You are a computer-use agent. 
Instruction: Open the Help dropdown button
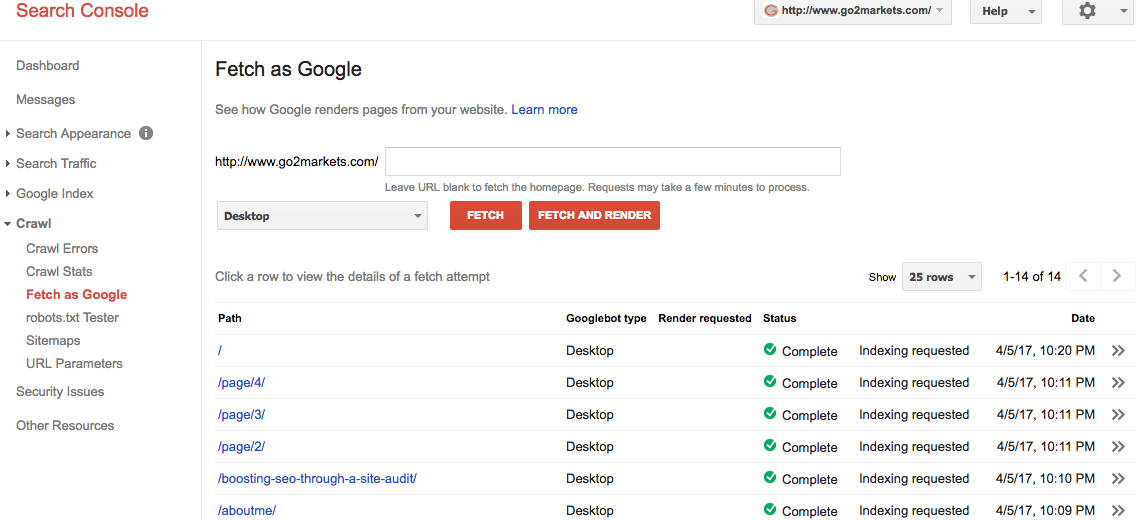(1006, 11)
